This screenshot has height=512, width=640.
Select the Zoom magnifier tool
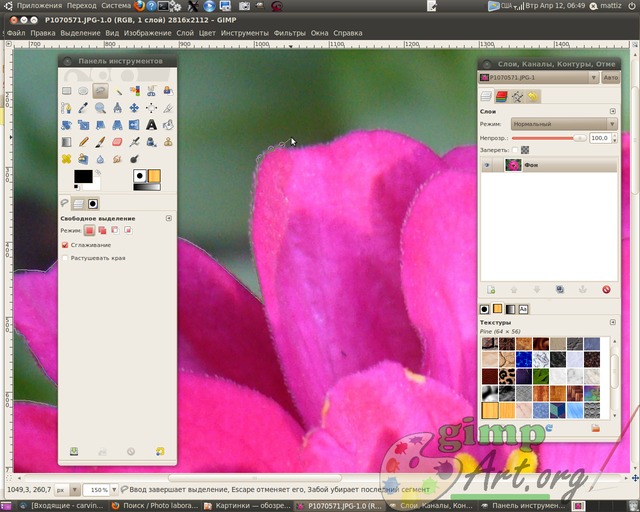(x=100, y=108)
